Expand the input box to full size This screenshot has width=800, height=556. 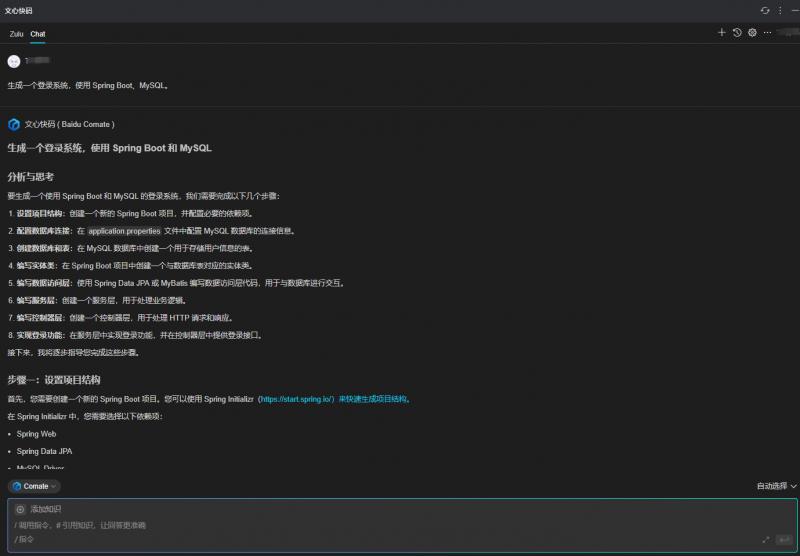coord(766,539)
